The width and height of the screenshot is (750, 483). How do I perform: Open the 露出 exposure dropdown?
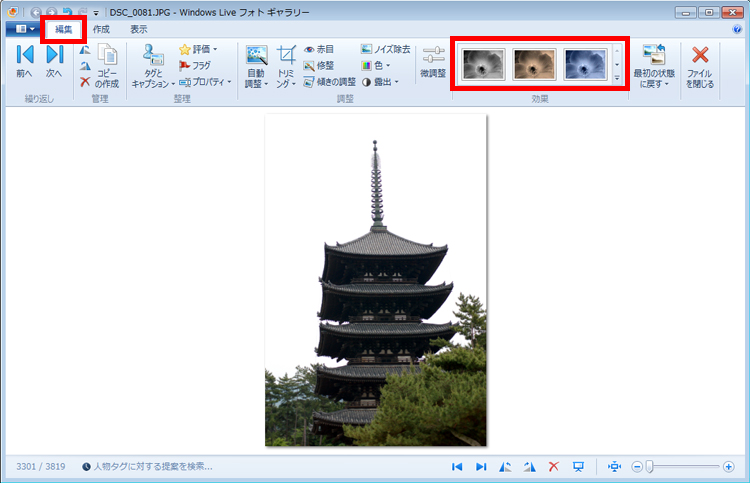(380, 82)
